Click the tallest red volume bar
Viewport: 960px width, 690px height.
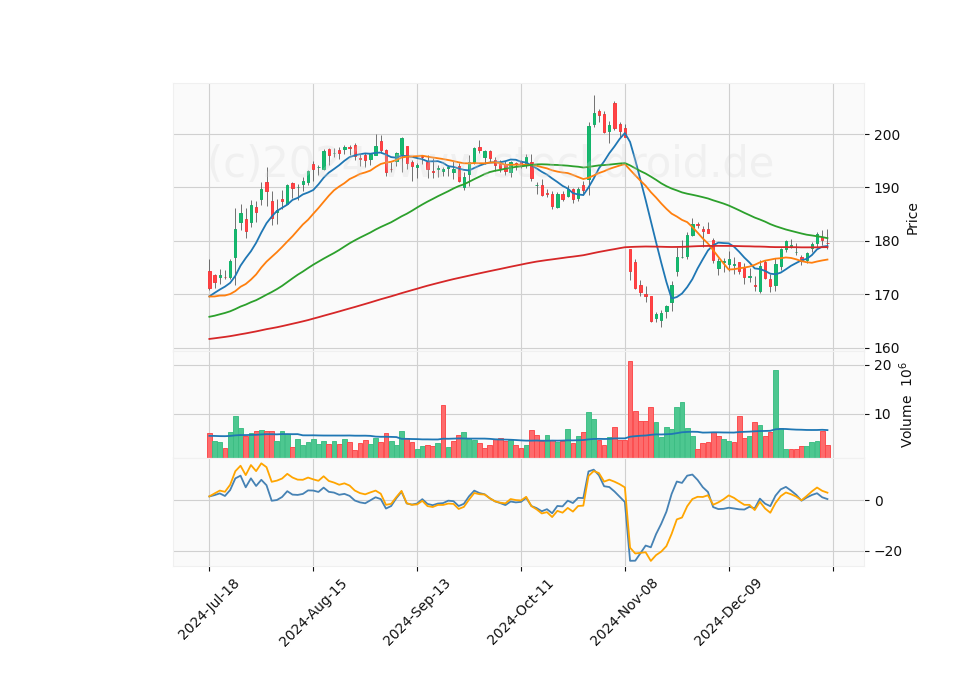(630, 410)
